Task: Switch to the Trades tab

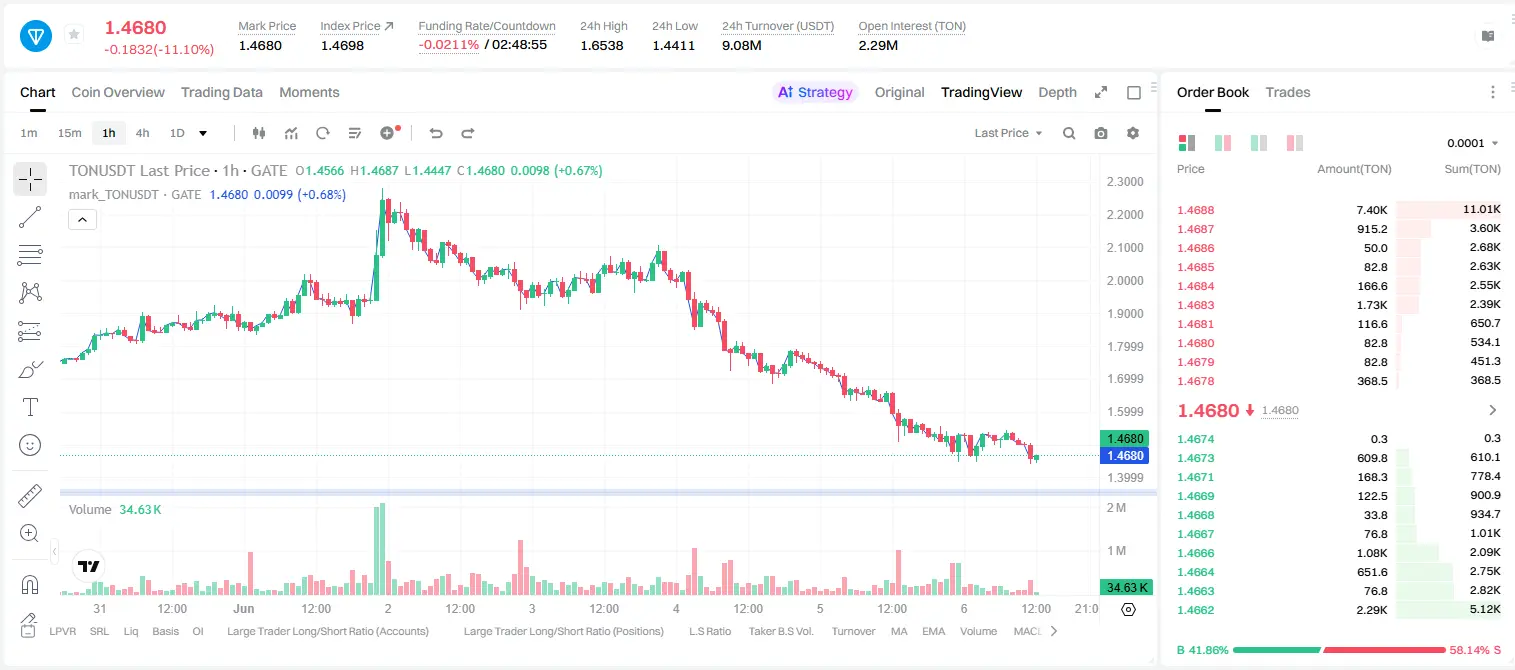Action: point(1288,92)
